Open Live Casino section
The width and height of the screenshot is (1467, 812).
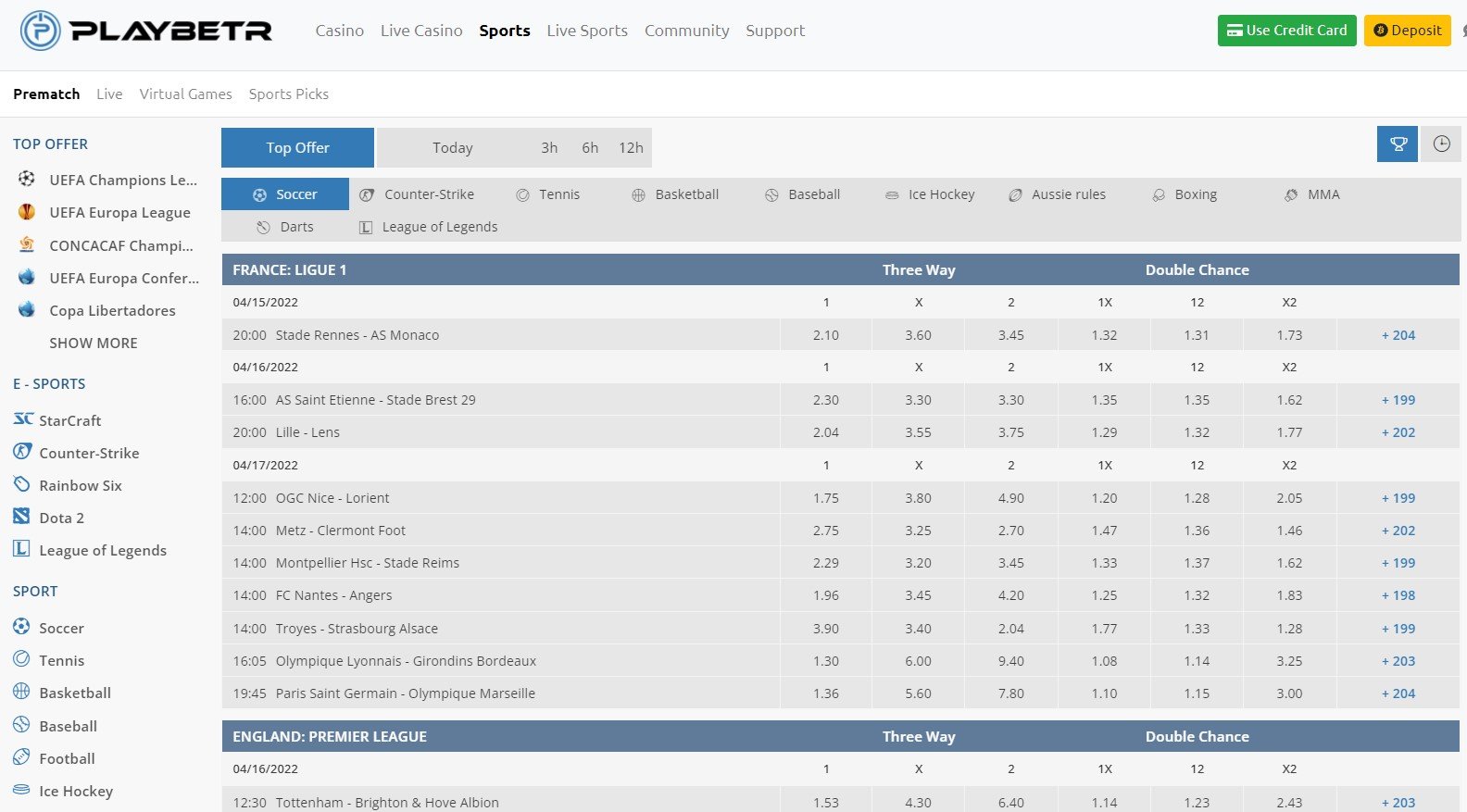[421, 31]
